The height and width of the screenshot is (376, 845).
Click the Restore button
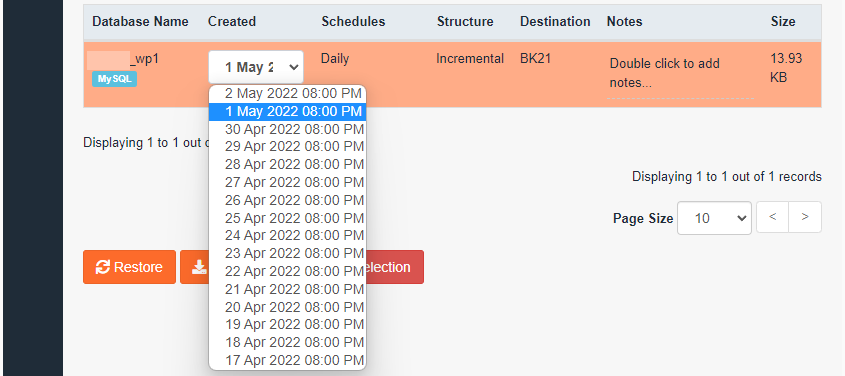(x=129, y=267)
